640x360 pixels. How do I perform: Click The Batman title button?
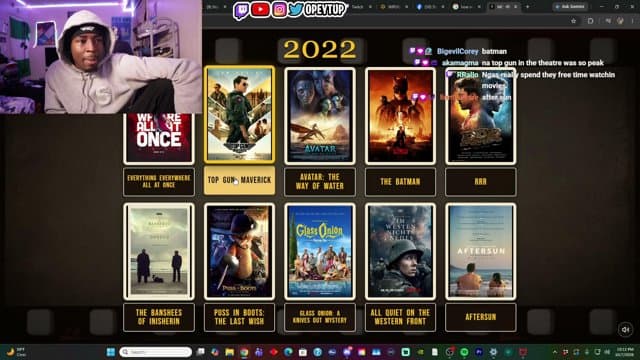400,182
